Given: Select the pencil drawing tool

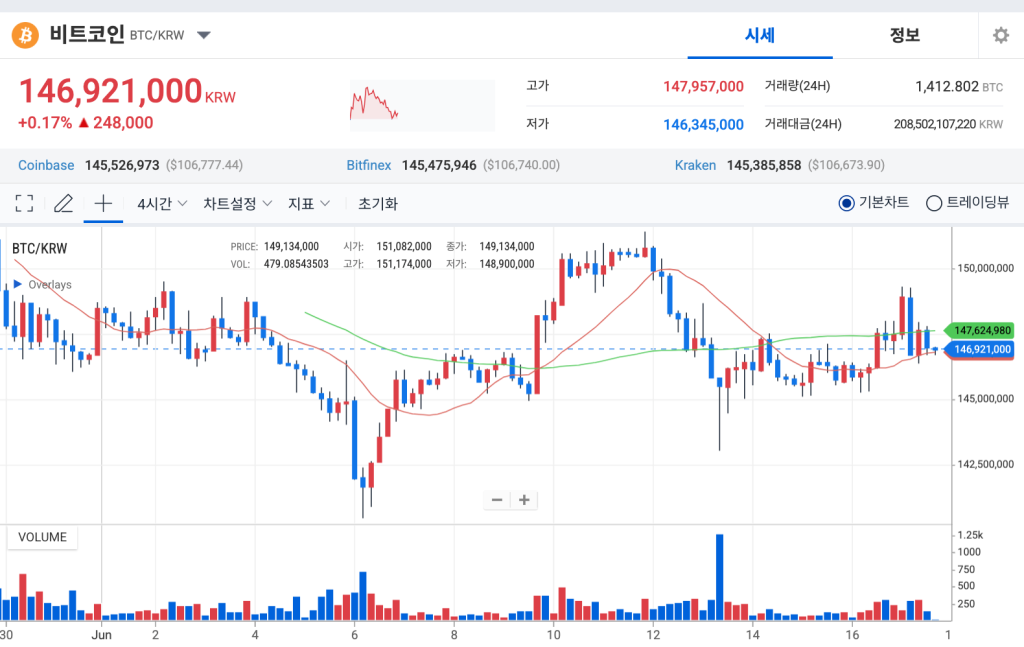Looking at the screenshot, I should [63, 204].
